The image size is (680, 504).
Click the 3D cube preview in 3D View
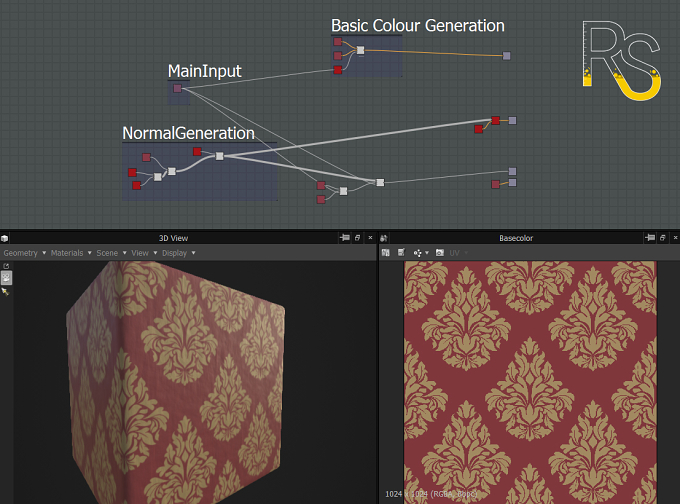[x=176, y=384]
